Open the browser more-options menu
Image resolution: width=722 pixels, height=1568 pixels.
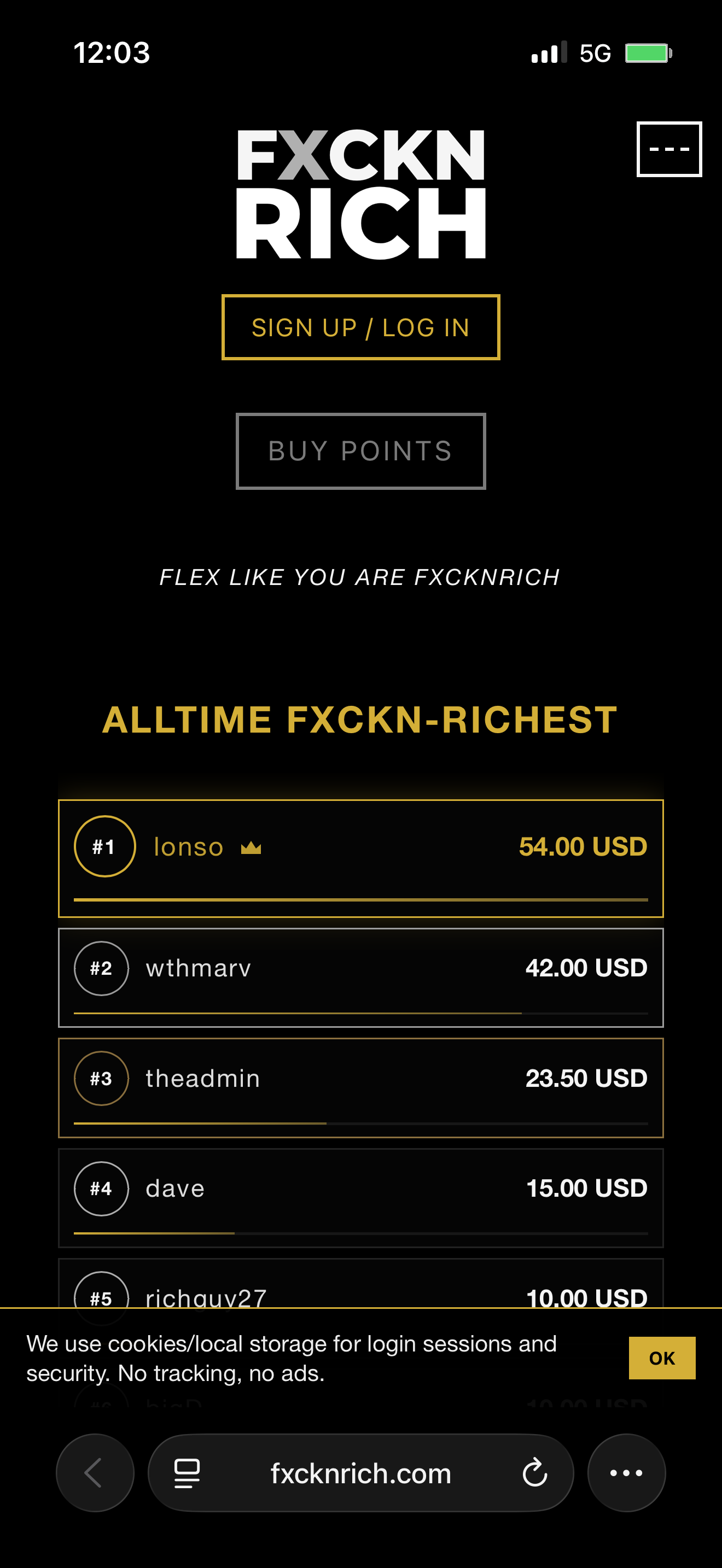(x=626, y=1472)
